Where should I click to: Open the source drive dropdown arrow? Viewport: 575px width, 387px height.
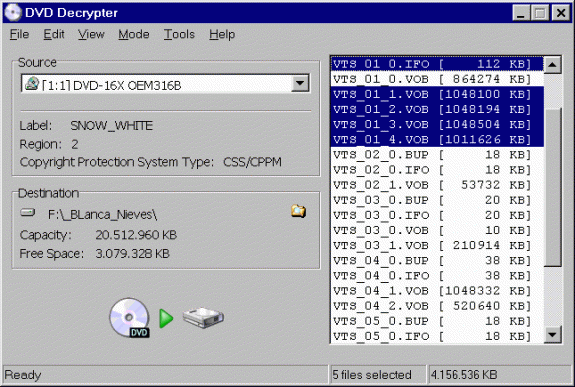[300, 84]
